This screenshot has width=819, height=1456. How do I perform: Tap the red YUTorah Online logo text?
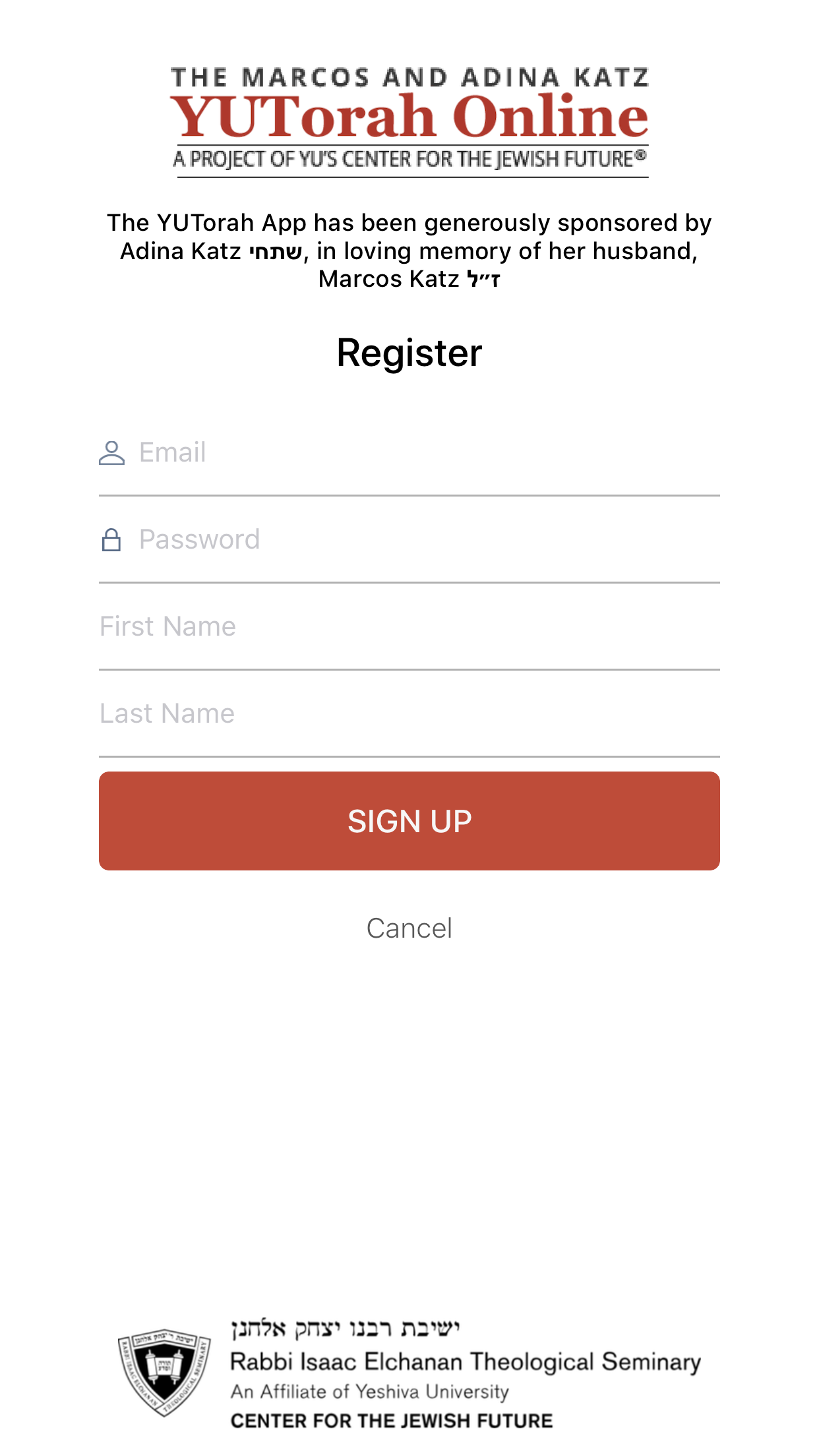pos(409,117)
